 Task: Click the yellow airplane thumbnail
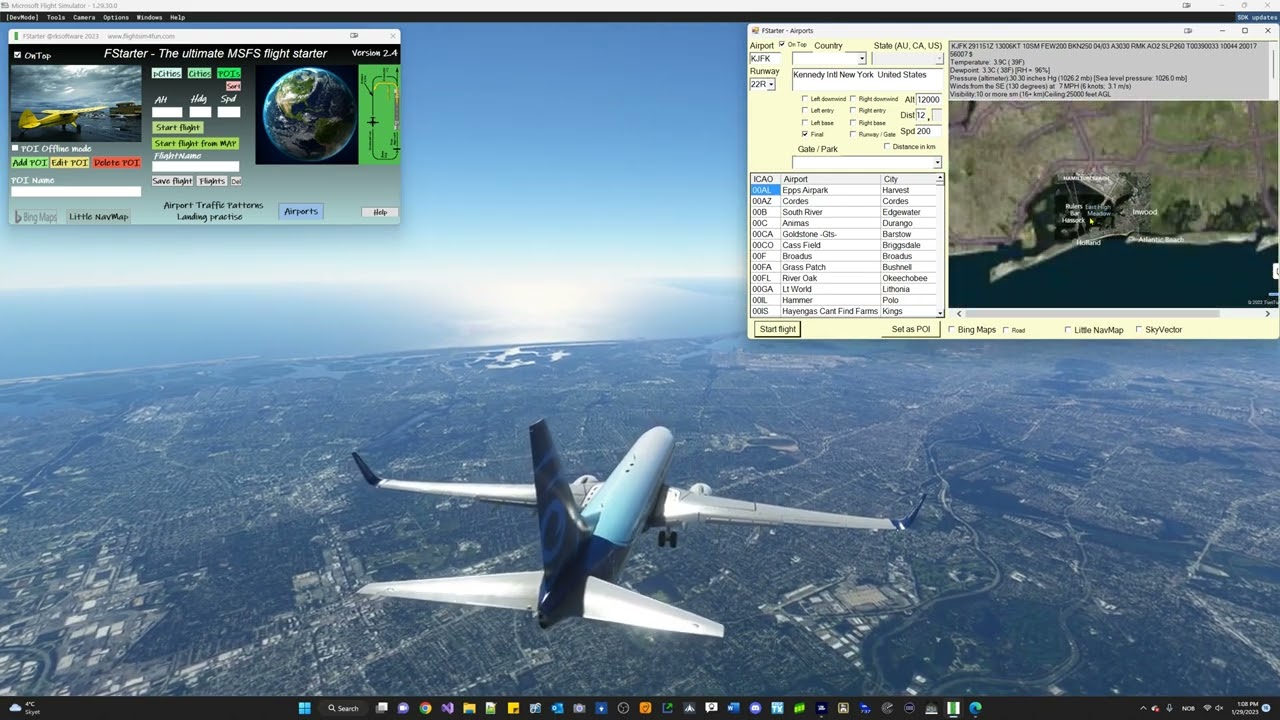point(76,103)
